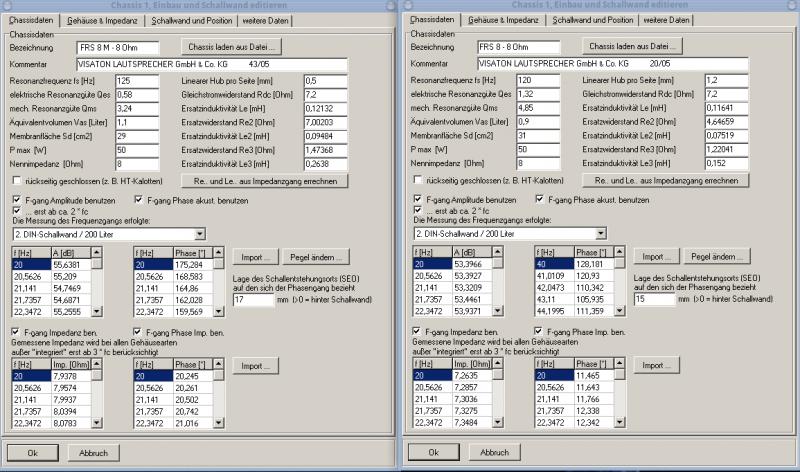Click Bezeichnung field FRS 8 - 8 Ohm
This screenshot has width=800, height=472.
(519, 47)
